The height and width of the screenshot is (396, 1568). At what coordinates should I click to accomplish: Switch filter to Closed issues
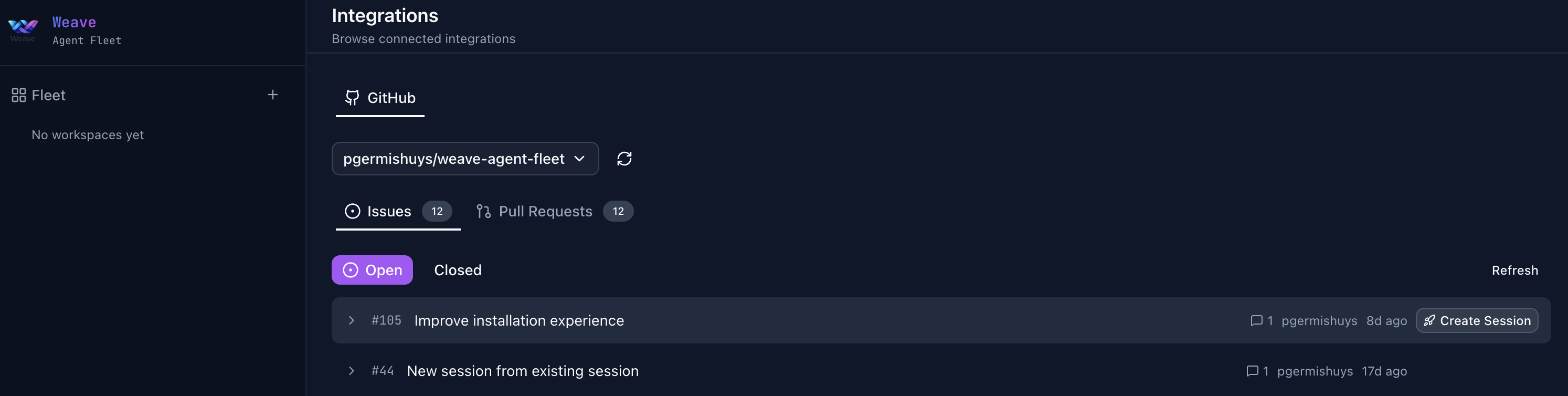[457, 270]
